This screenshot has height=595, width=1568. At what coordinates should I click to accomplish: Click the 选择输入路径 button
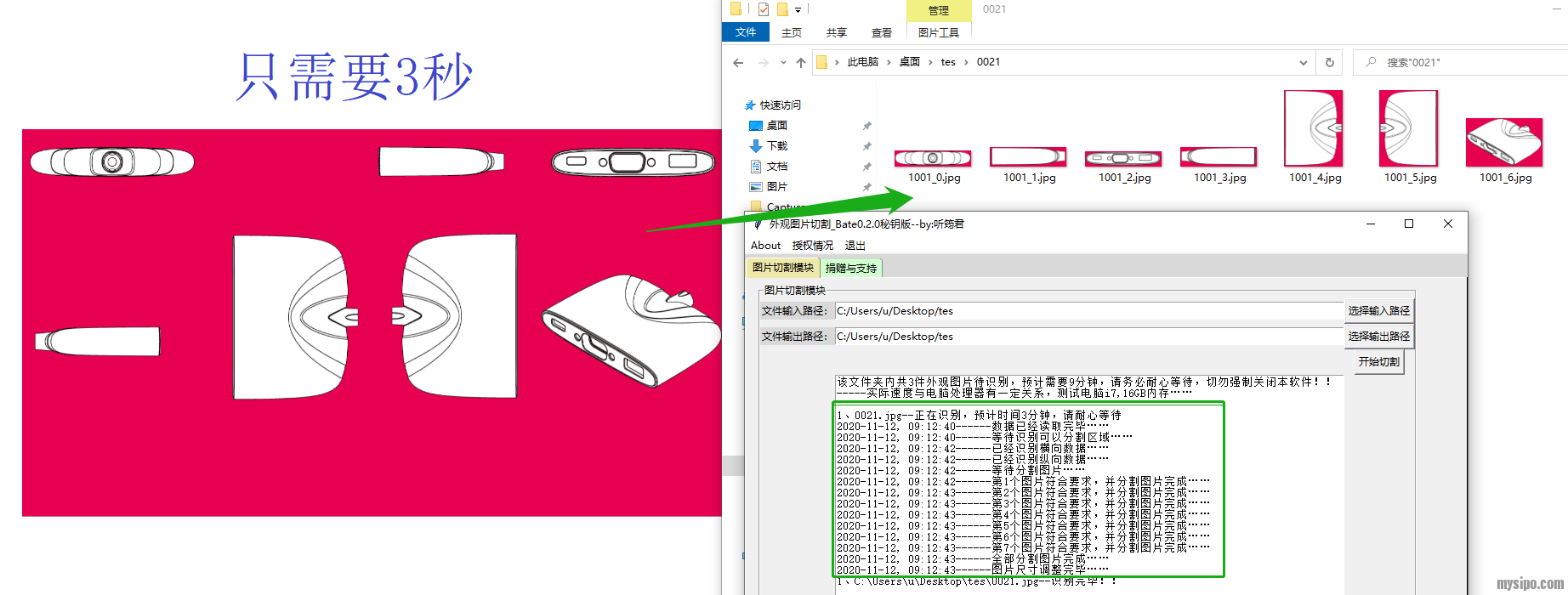tap(1378, 311)
